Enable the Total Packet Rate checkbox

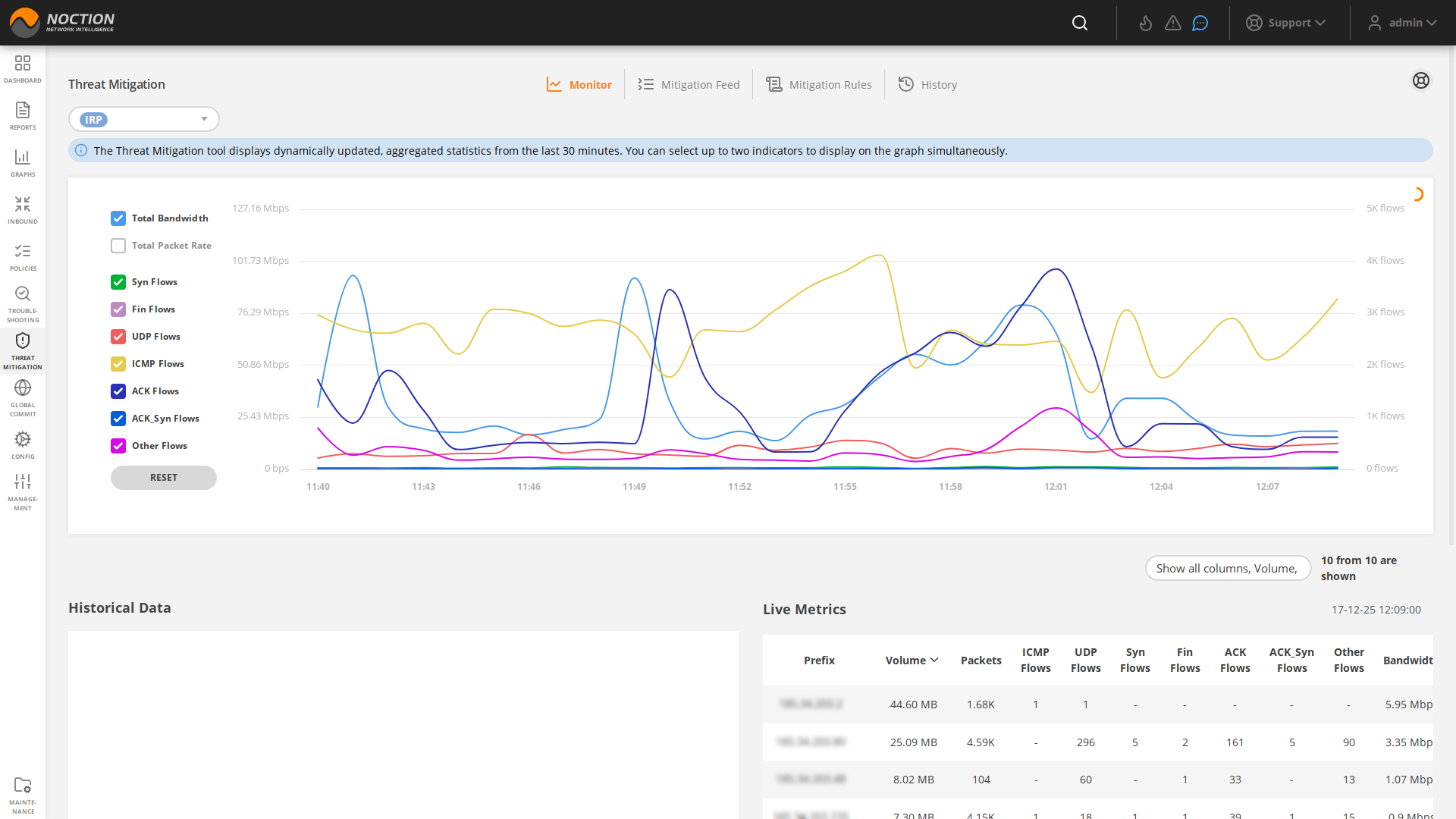[x=118, y=245]
